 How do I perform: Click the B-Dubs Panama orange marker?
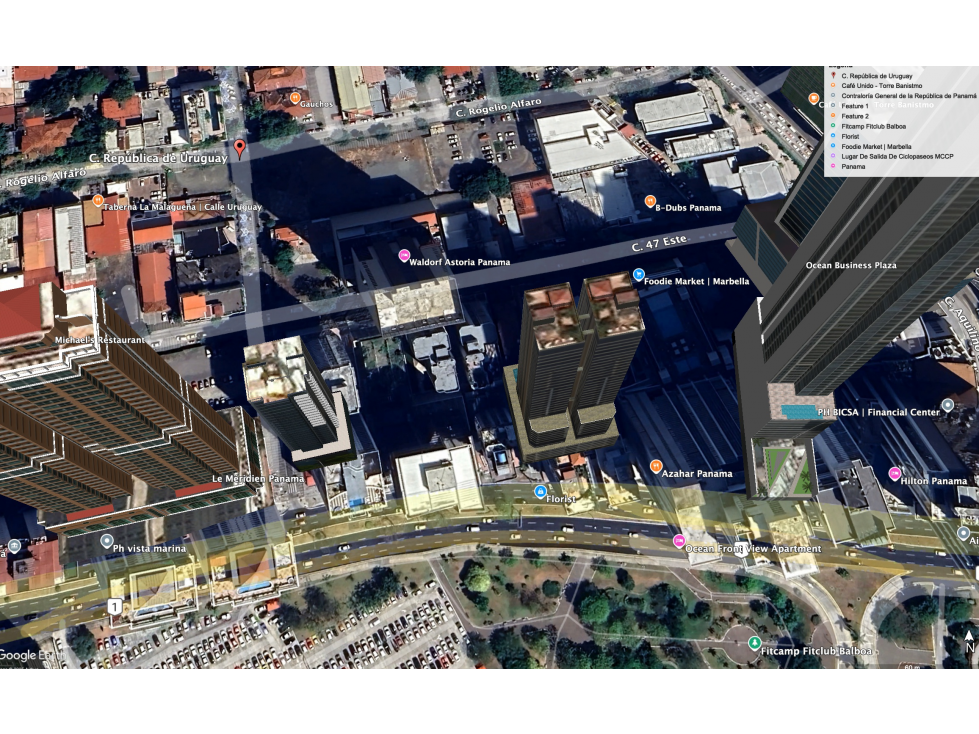pos(650,201)
